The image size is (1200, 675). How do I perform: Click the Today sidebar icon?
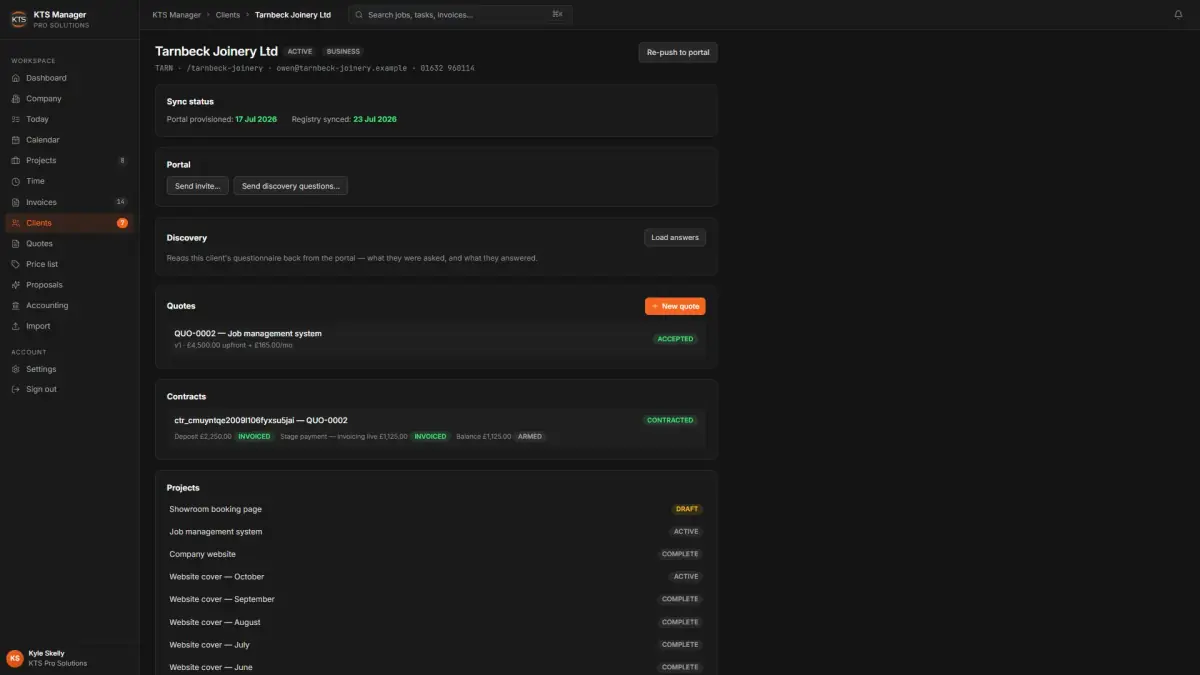point(16,119)
